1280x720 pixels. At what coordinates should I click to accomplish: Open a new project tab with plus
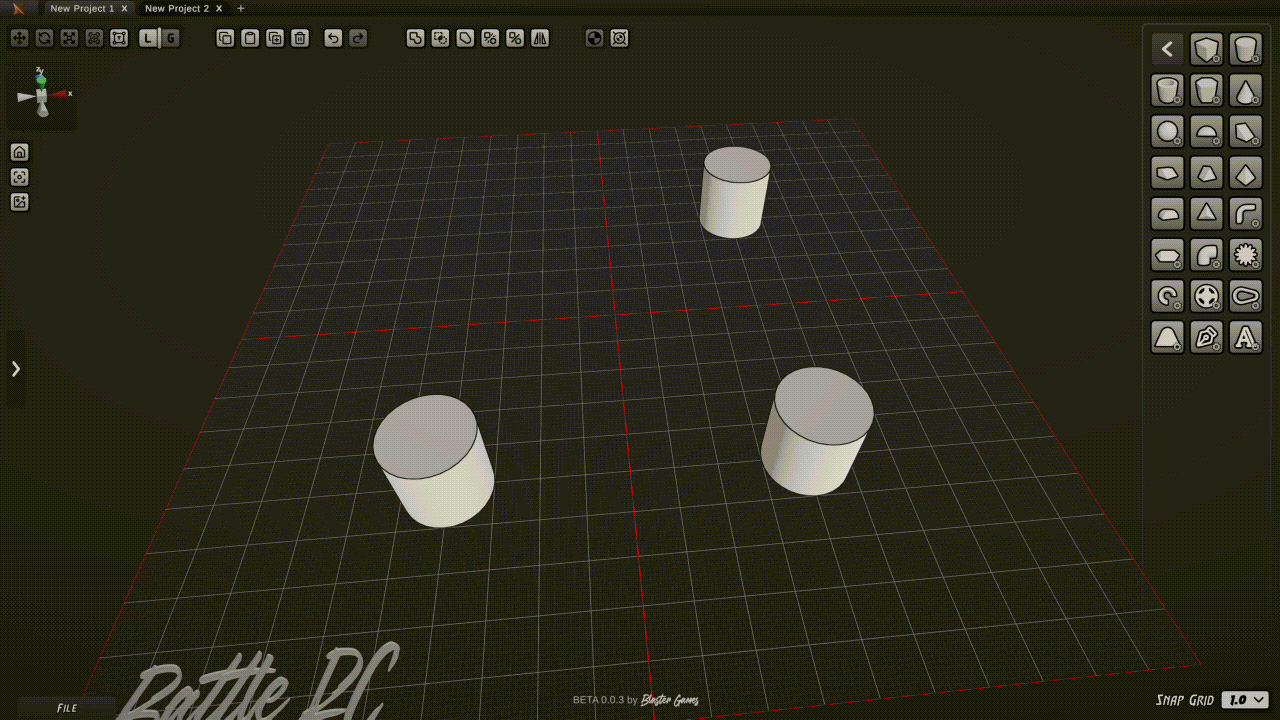click(241, 8)
